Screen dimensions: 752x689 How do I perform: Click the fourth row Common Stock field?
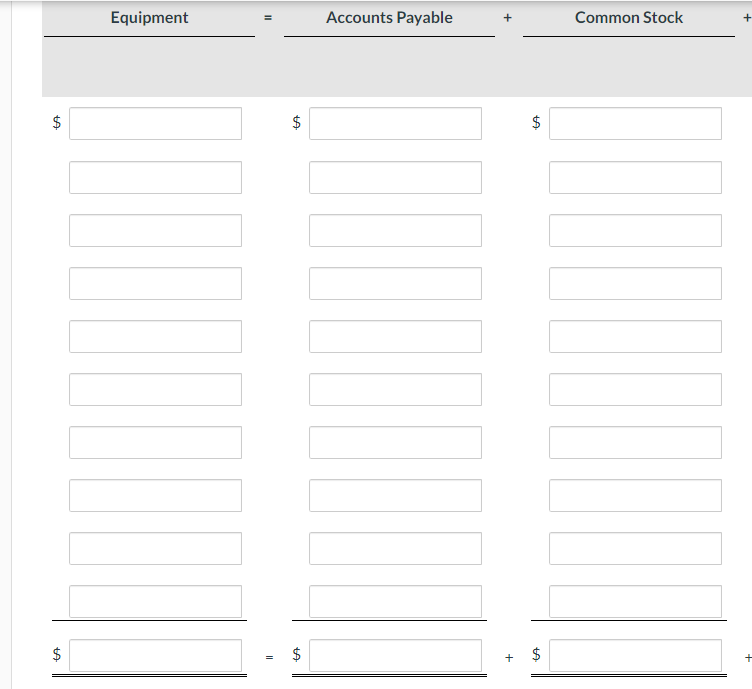coord(635,283)
